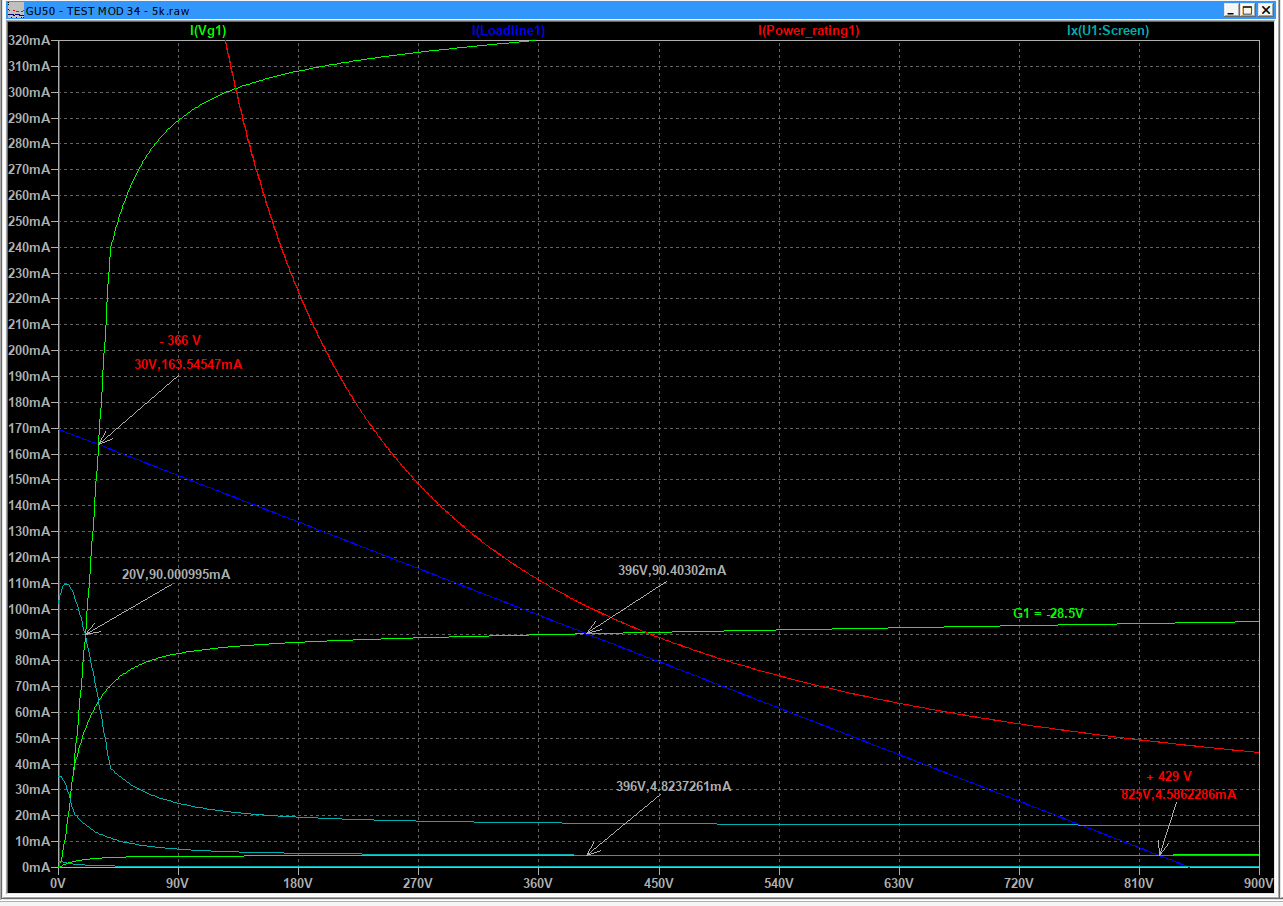Select the 825V,4.5862286mA annotation
This screenshot has height=906, width=1283.
tap(1179, 795)
